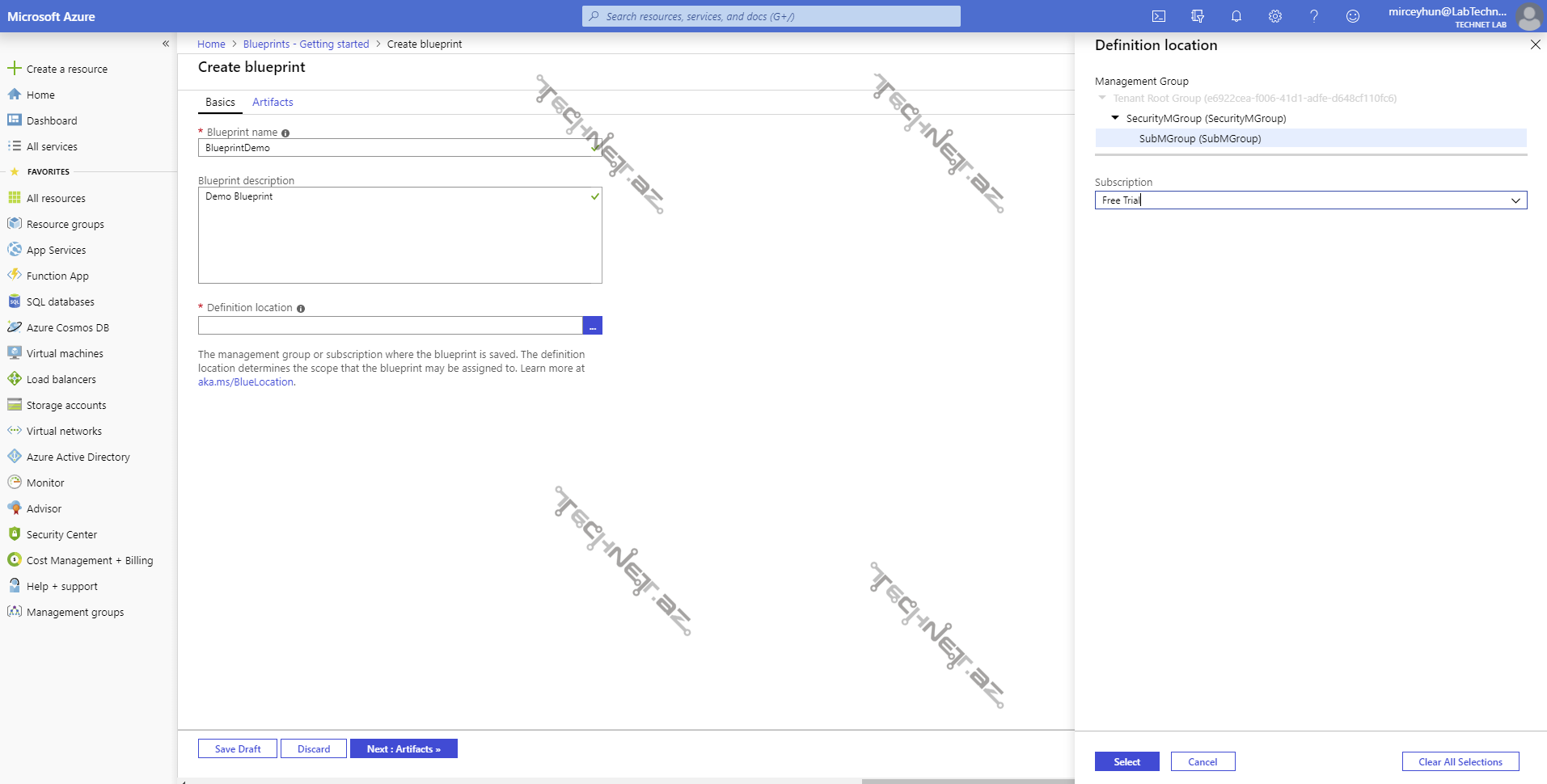Click the Blueprint name info icon
This screenshot has width=1547, height=784.
click(x=285, y=133)
